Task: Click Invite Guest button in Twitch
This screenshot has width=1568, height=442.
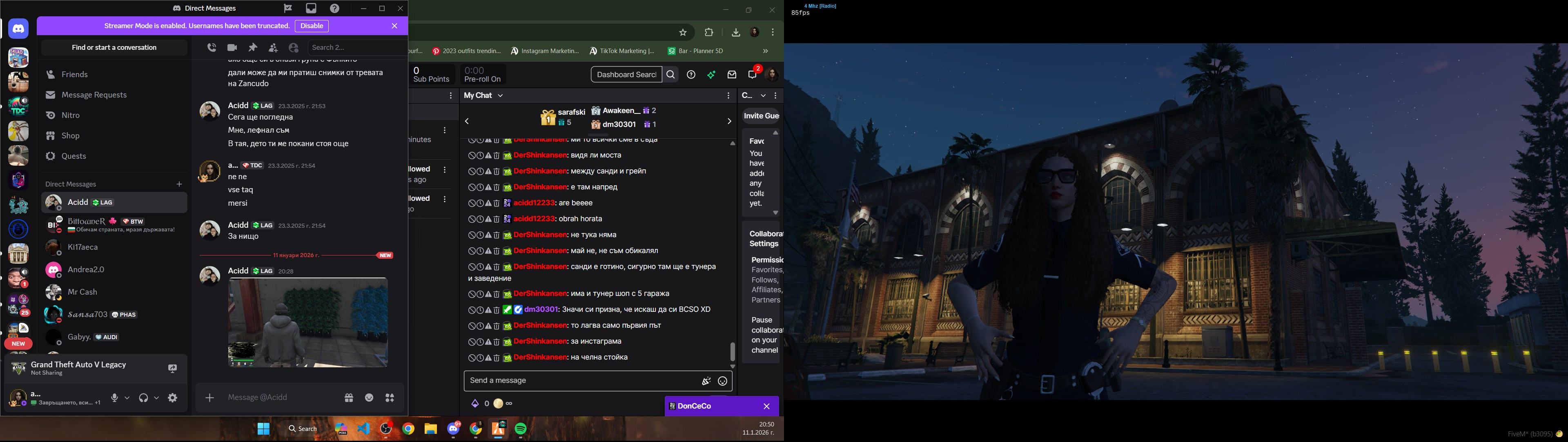Action: tap(761, 115)
